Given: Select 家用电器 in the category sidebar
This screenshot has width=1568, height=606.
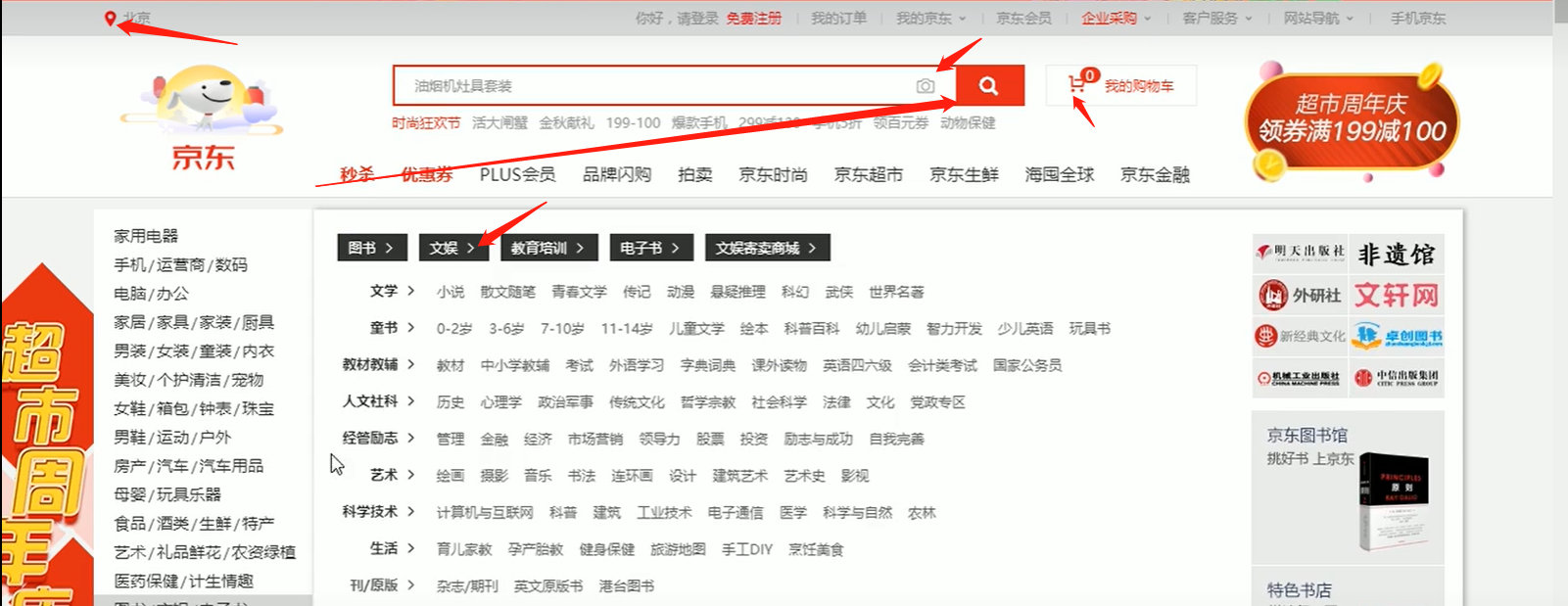Looking at the screenshot, I should click(x=146, y=236).
